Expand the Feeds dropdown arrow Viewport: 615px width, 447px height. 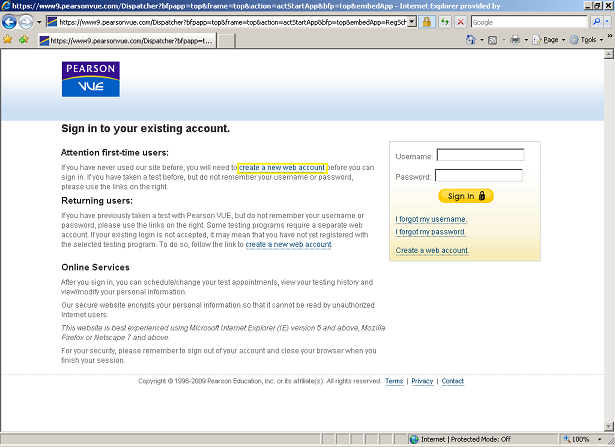coord(504,40)
